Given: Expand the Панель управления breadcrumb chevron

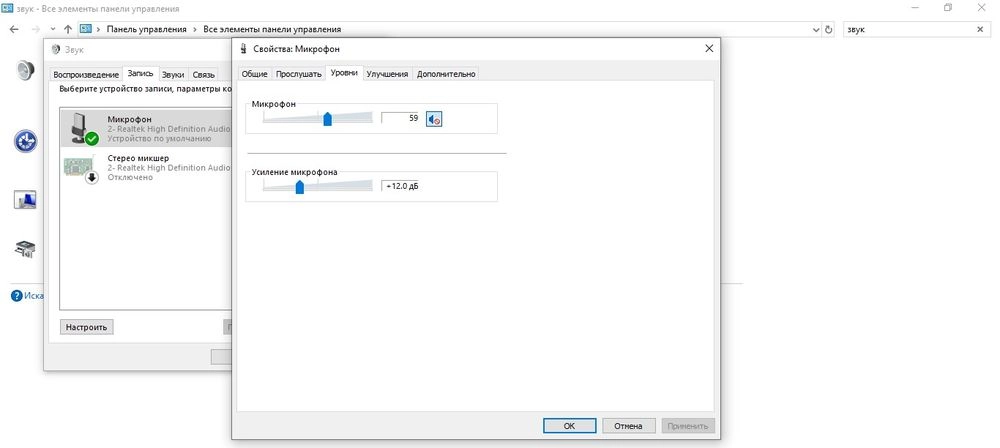Looking at the screenshot, I should click(x=195, y=29).
